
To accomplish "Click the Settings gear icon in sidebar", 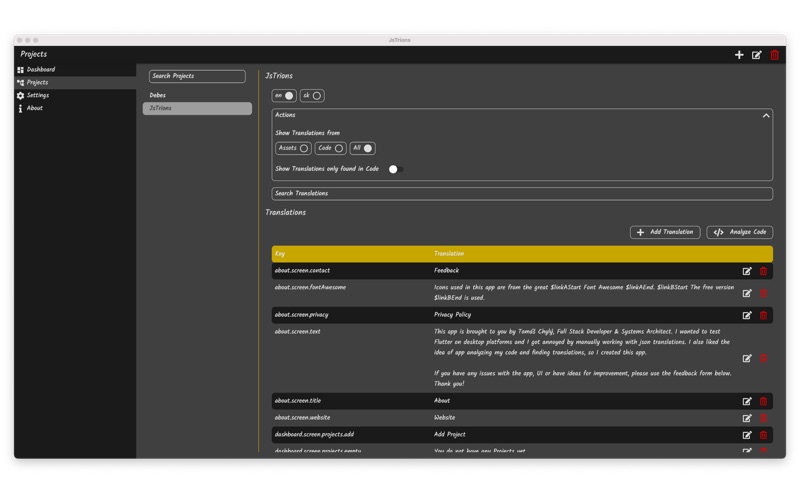I will 20,95.
